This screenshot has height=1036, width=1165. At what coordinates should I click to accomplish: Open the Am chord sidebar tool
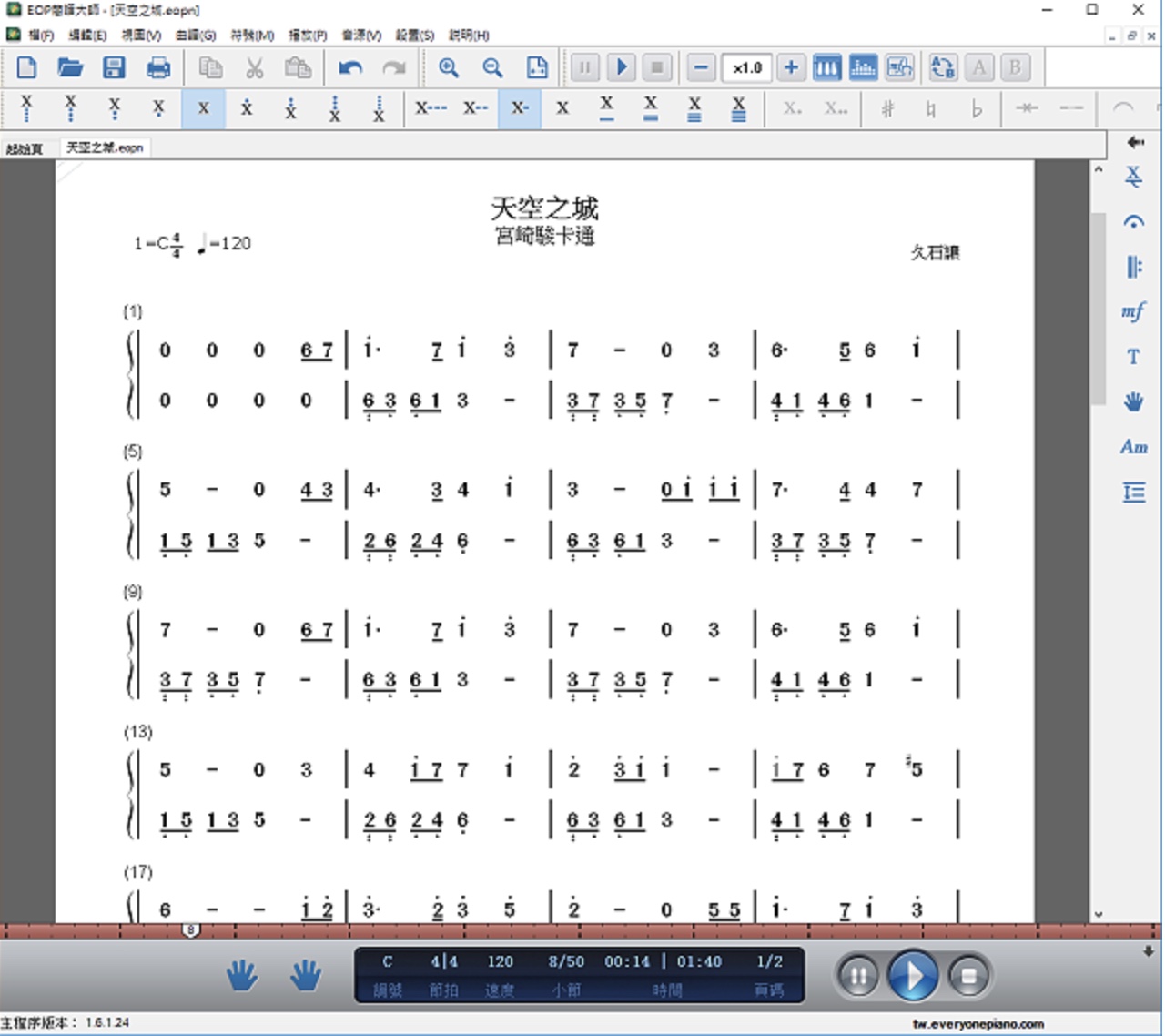1133,447
